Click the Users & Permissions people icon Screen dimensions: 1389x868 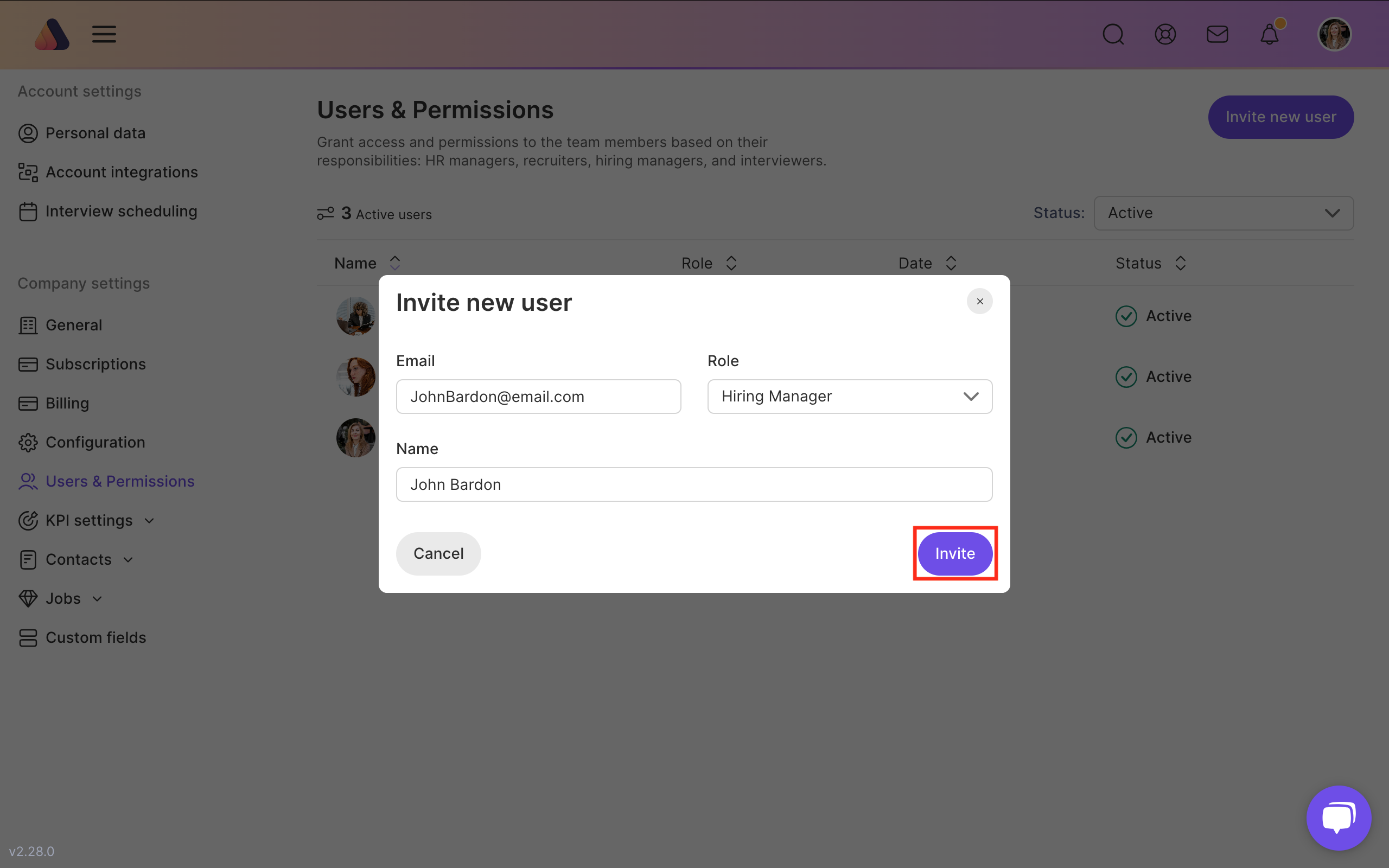tap(28, 481)
